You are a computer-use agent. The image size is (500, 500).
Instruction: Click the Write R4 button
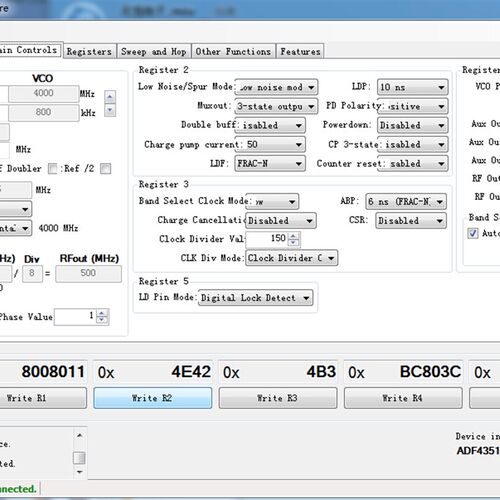[403, 398]
